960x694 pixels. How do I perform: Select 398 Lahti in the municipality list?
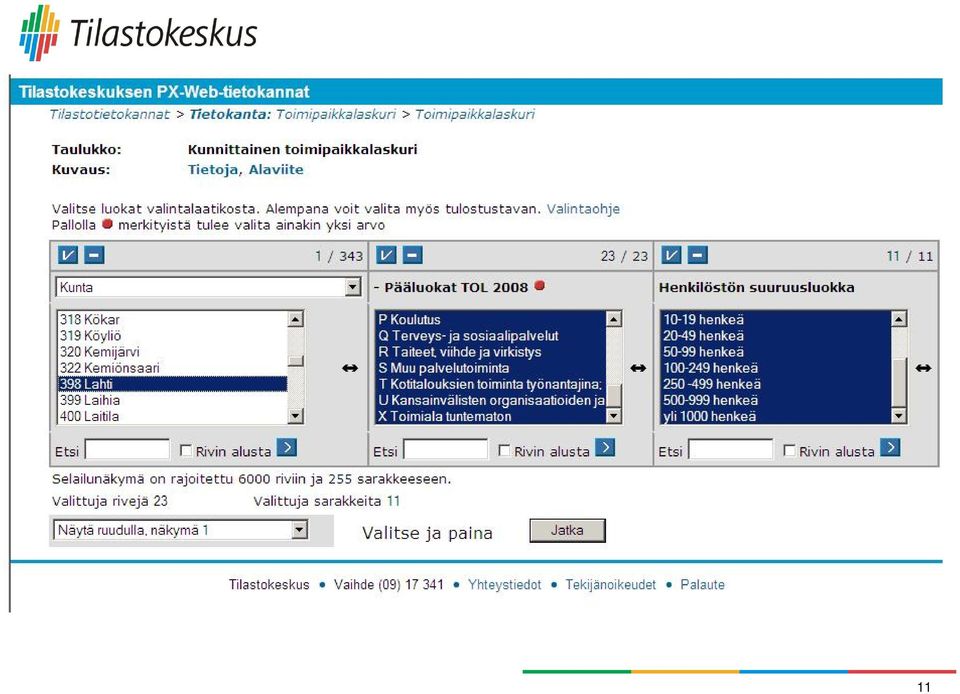173,384
